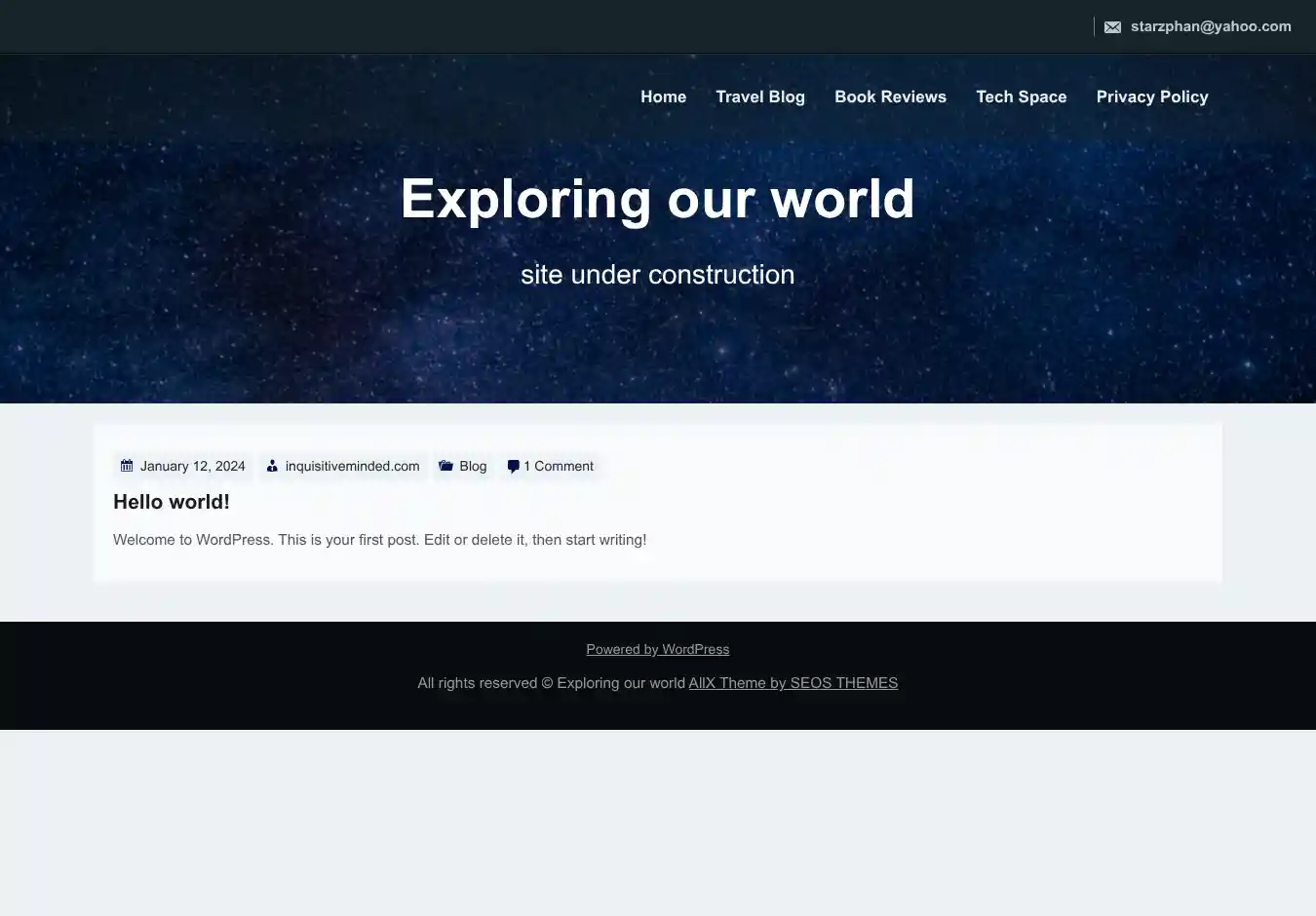The width and height of the screenshot is (1316, 916).
Task: Click the speech bubble comment icon
Action: coord(513,467)
